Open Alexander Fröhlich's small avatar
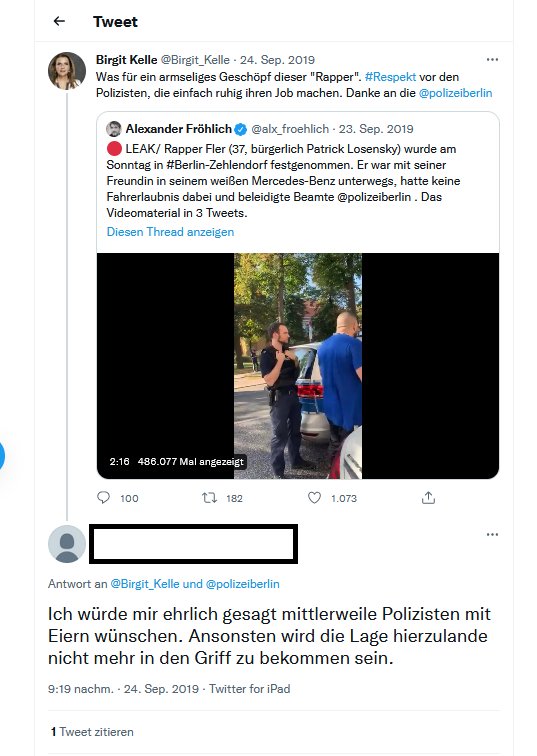 [114, 129]
